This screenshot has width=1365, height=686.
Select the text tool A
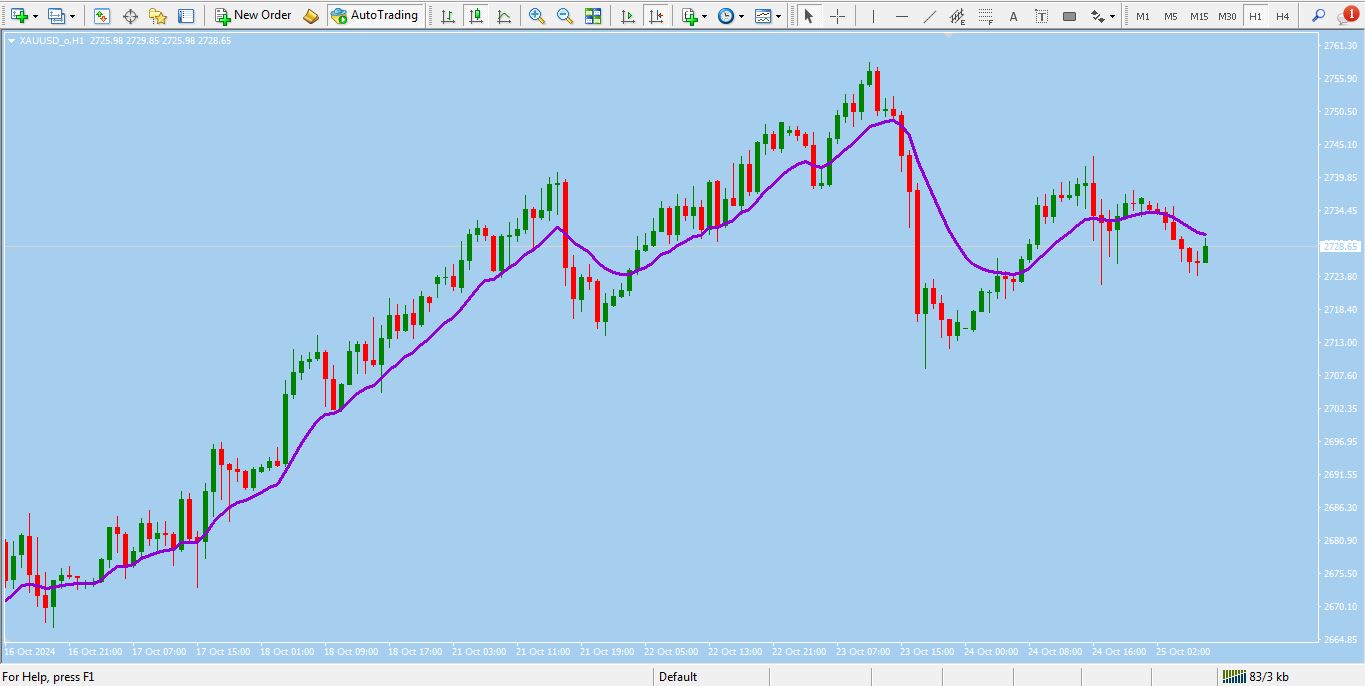pyautogui.click(x=1013, y=16)
